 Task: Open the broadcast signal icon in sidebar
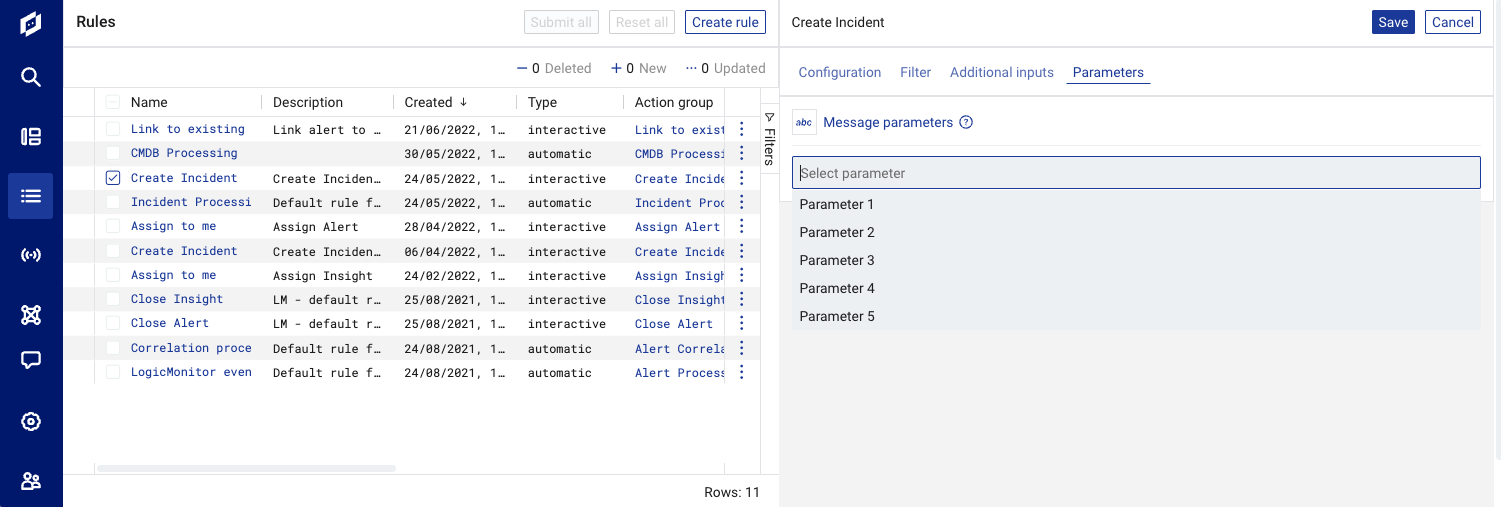[31, 255]
